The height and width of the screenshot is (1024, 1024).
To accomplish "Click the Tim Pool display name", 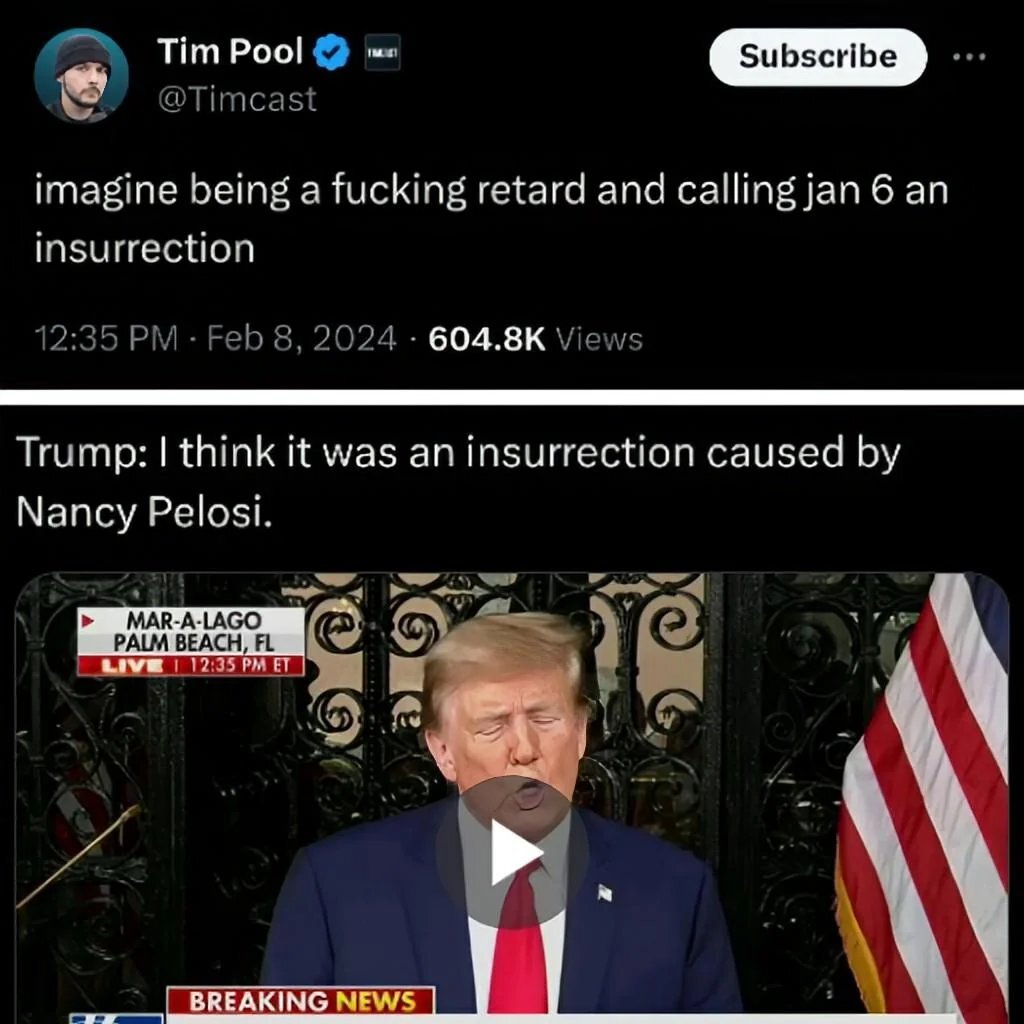I will pos(230,51).
